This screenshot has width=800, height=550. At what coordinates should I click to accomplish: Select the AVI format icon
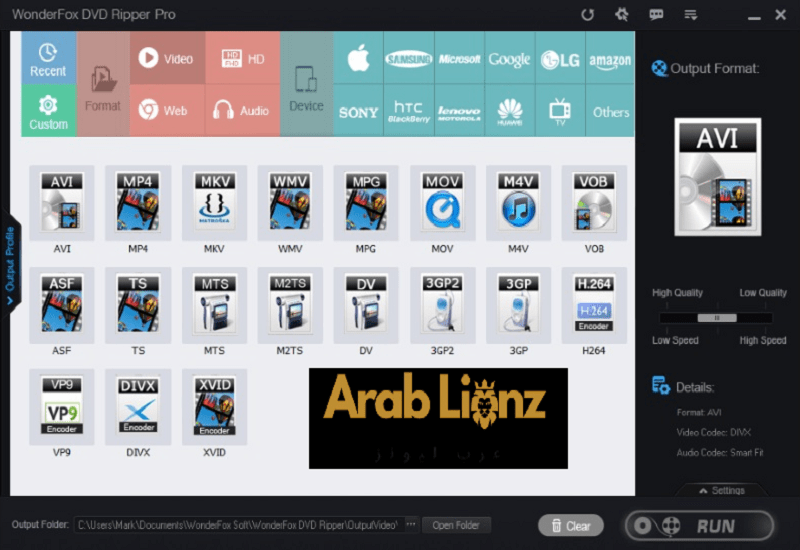pos(62,203)
